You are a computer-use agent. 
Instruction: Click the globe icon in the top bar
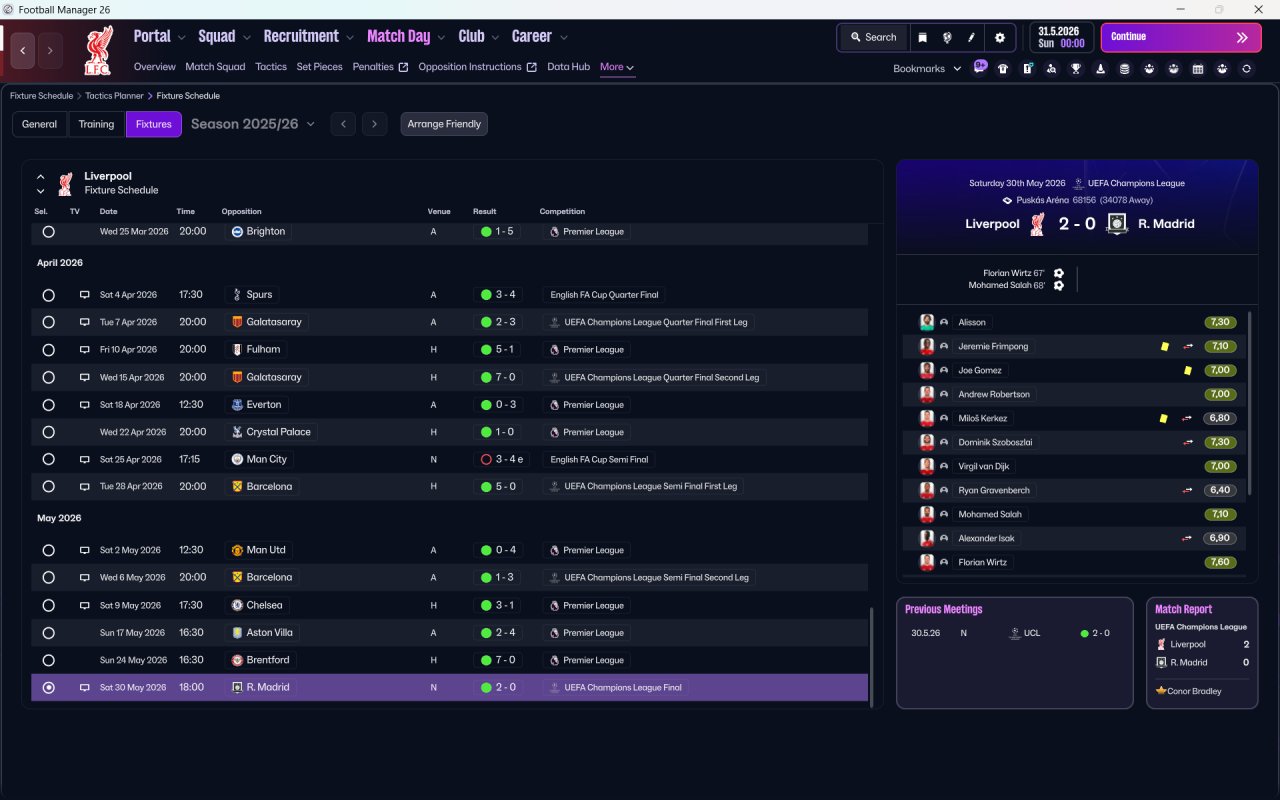click(x=947, y=37)
